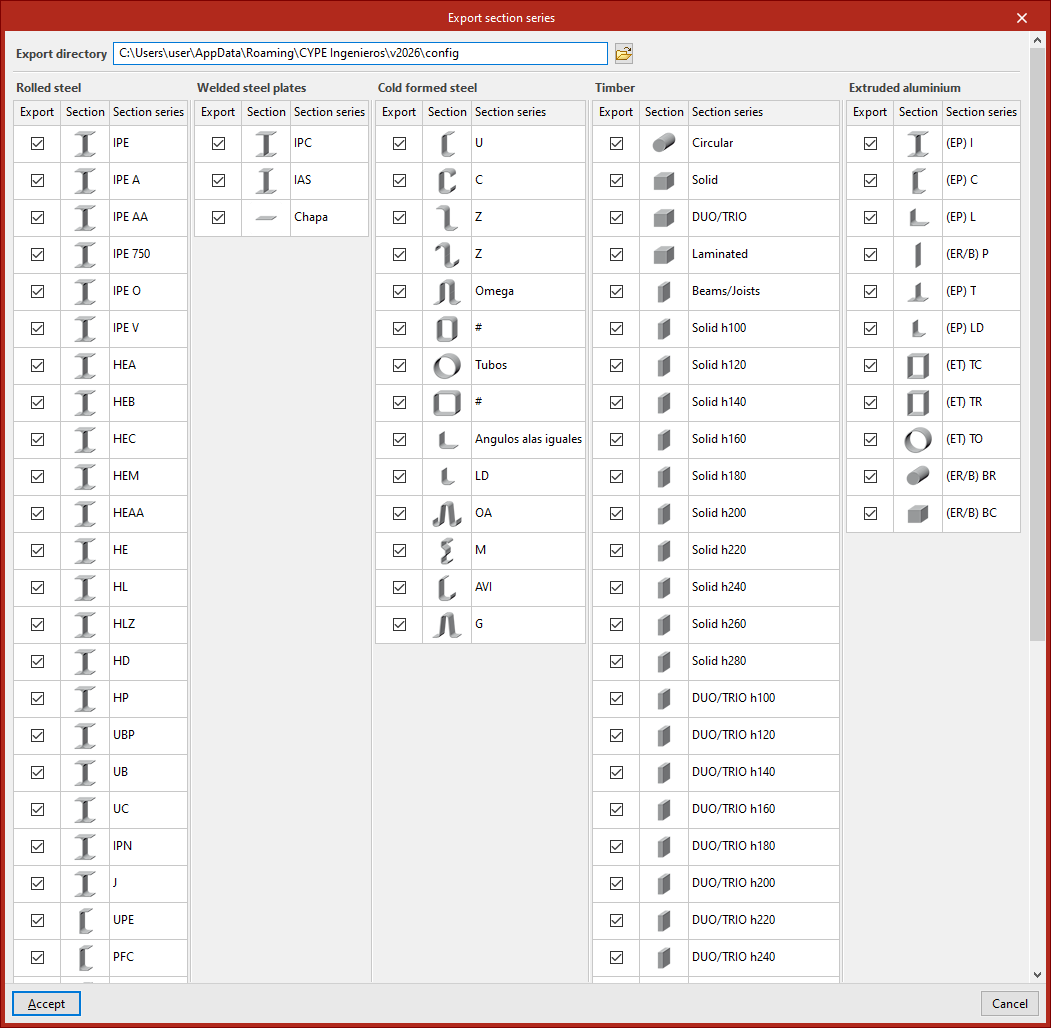Click the Chapa plate section icon
This screenshot has height=1028, width=1051.
(x=266, y=218)
